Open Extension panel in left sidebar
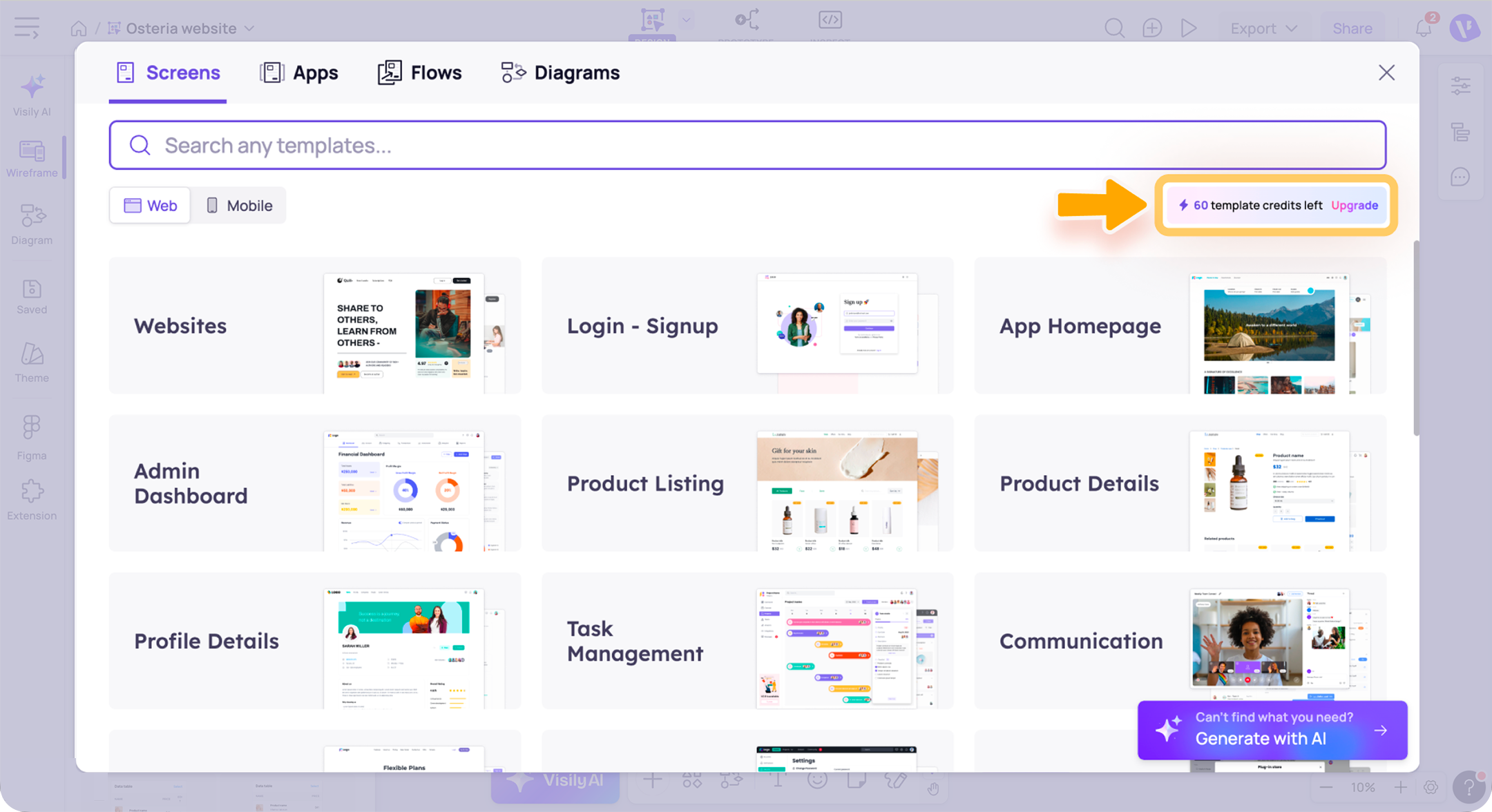 (32, 501)
